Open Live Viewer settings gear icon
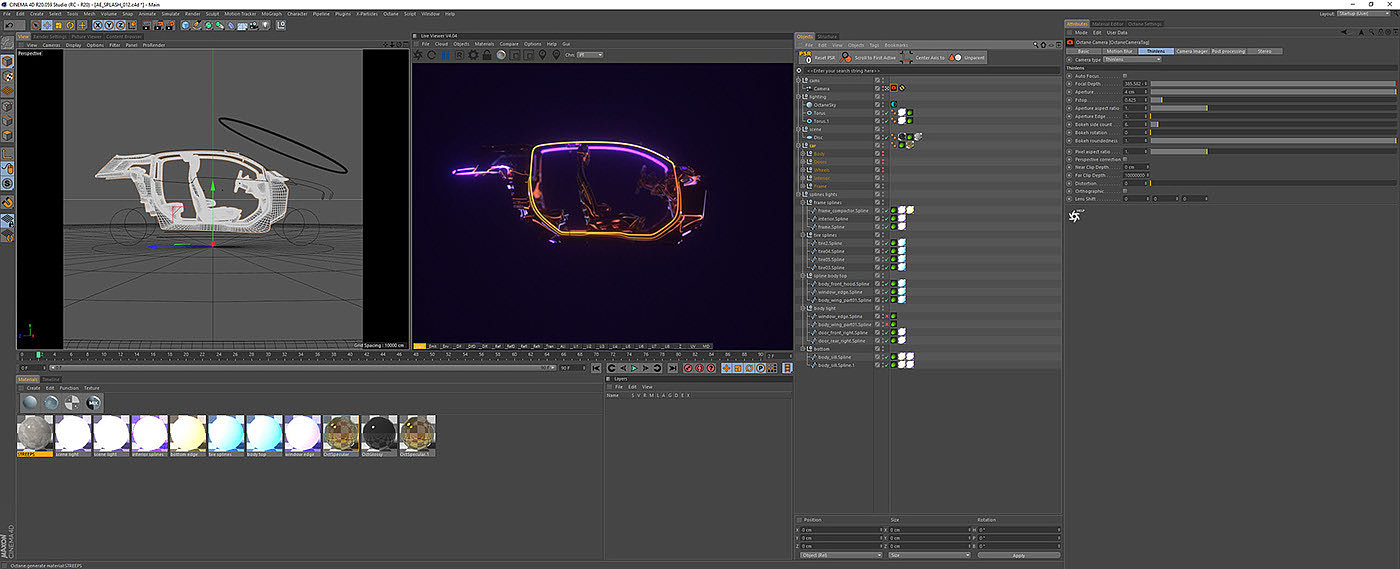This screenshot has width=1400, height=569. point(472,55)
